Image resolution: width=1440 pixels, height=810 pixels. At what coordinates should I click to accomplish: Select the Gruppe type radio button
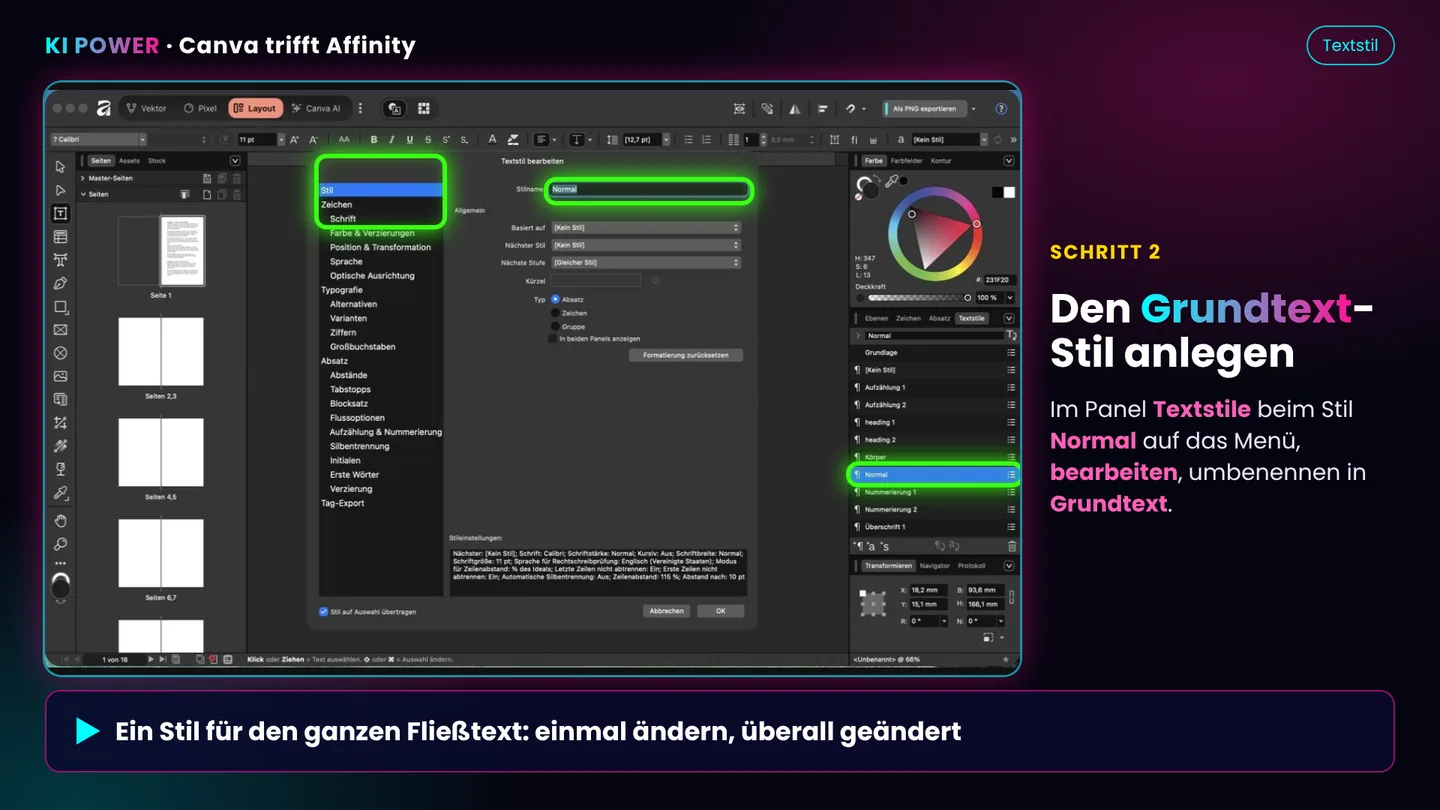point(555,327)
